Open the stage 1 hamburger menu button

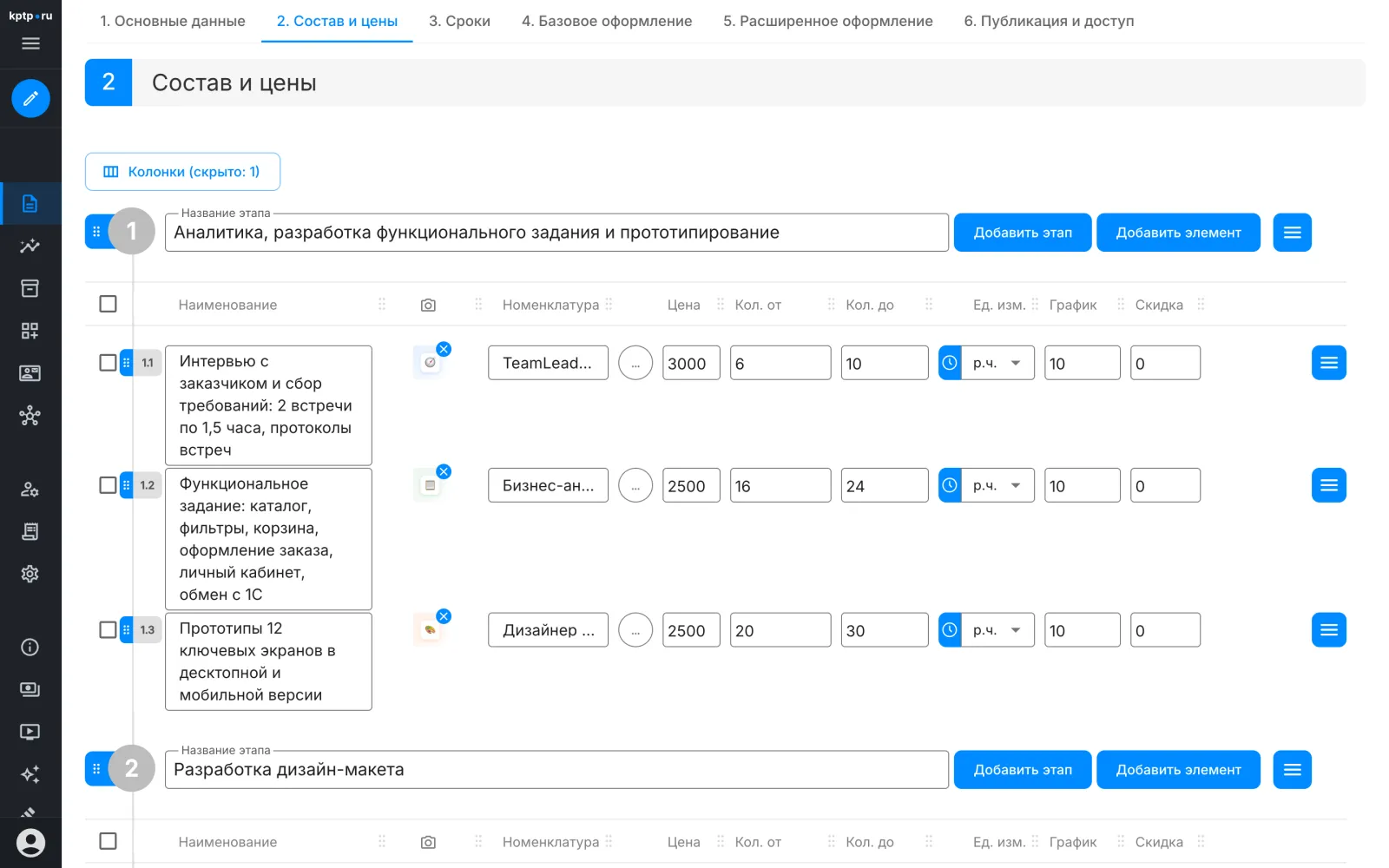(x=1292, y=233)
